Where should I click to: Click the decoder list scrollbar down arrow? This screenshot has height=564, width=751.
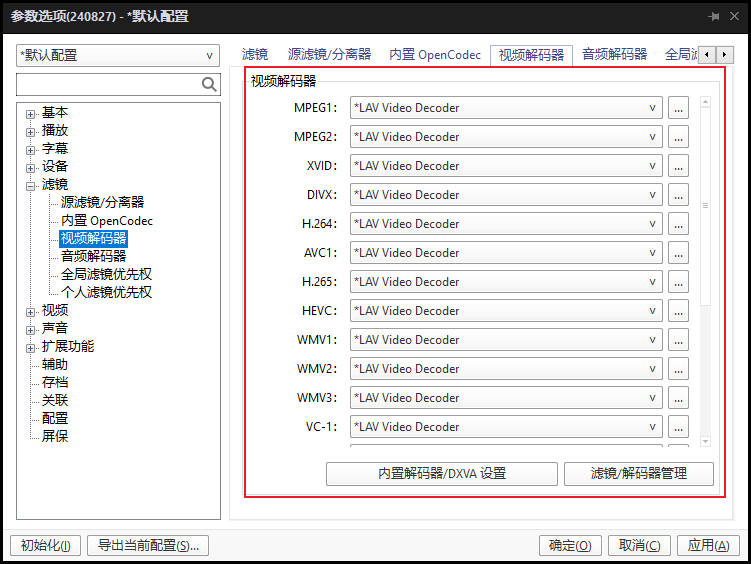(x=705, y=441)
